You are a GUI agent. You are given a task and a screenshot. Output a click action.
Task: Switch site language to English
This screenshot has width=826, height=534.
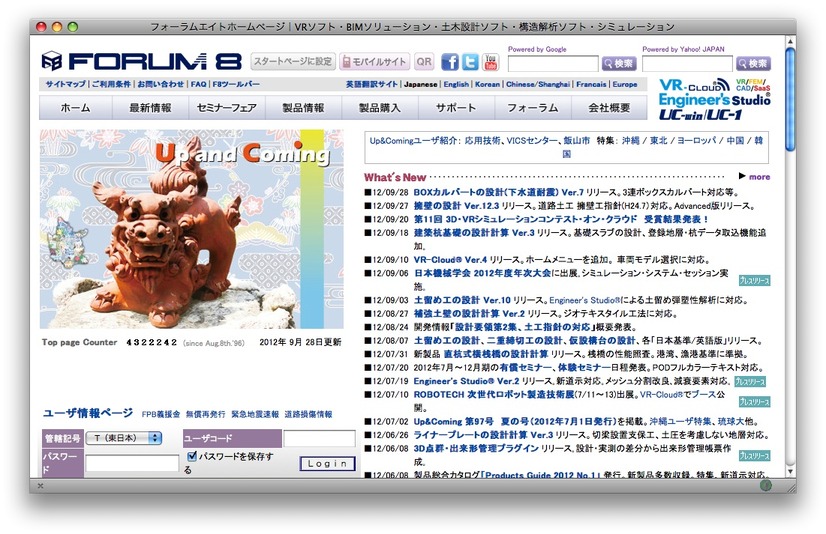pyautogui.click(x=456, y=84)
